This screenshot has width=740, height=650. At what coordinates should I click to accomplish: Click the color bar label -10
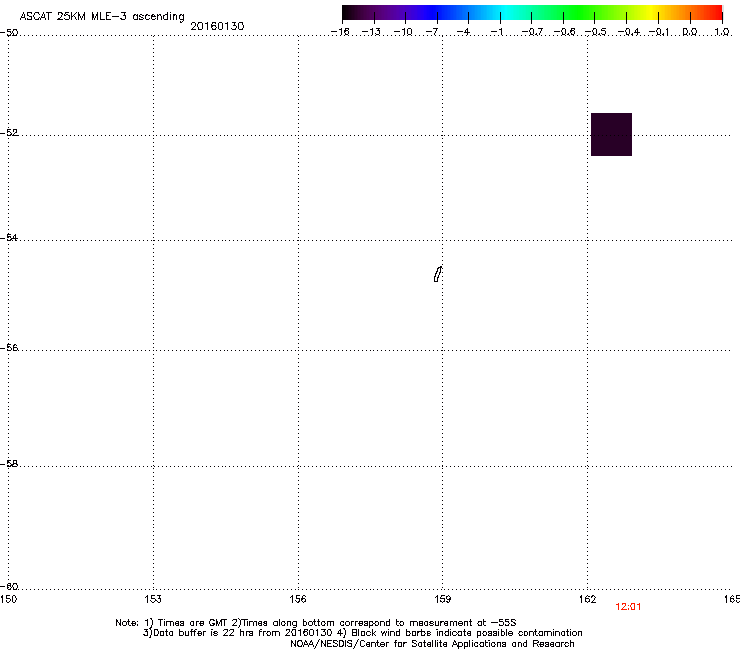click(x=403, y=32)
